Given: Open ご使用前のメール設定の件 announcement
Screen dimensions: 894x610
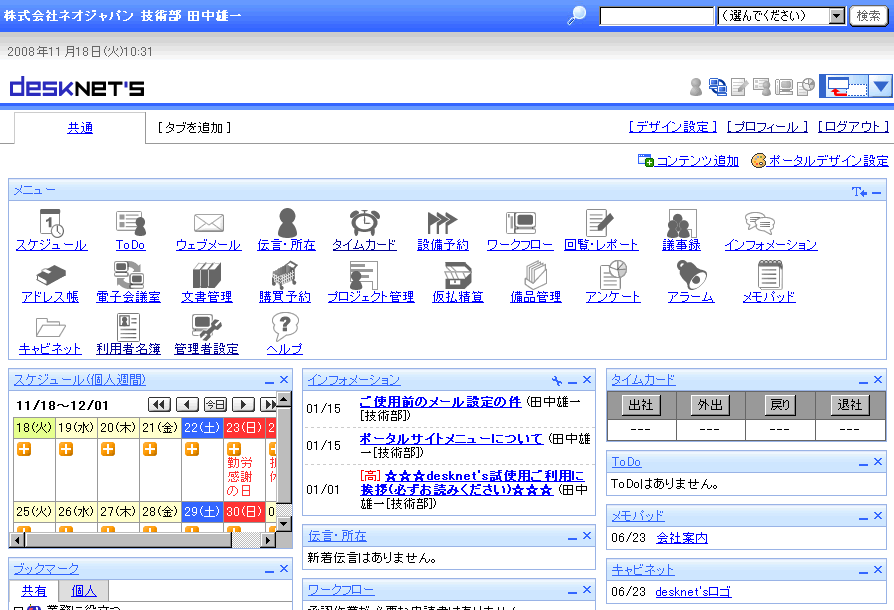Looking at the screenshot, I should click(x=440, y=402).
